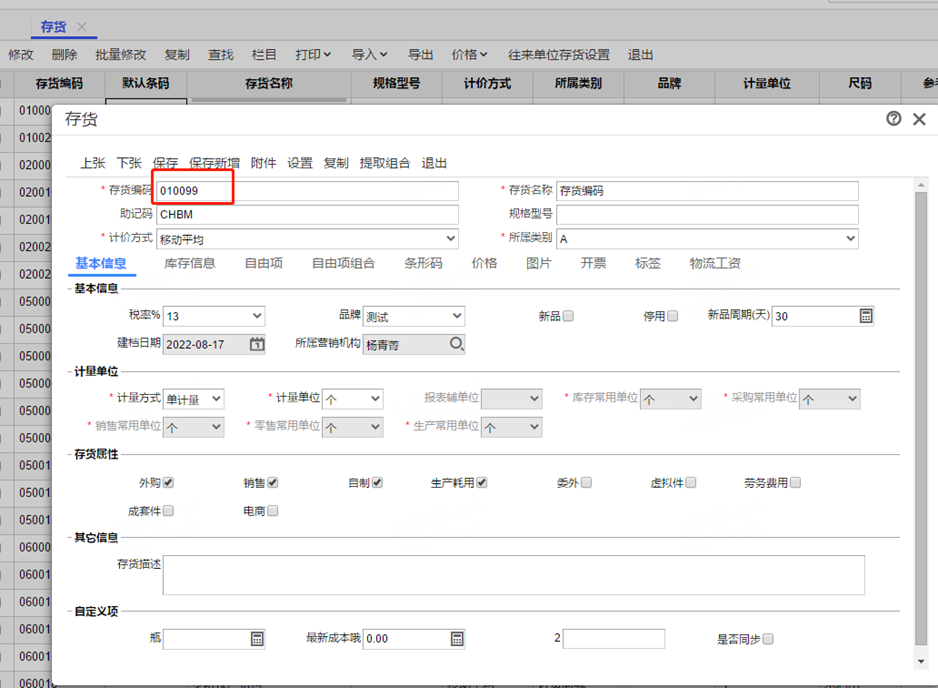Expand the 计价方式 dropdown
Image resolution: width=938 pixels, height=688 pixels.
coord(450,239)
